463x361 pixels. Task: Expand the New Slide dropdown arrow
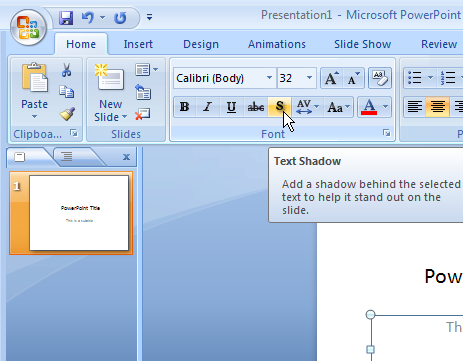[125, 117]
